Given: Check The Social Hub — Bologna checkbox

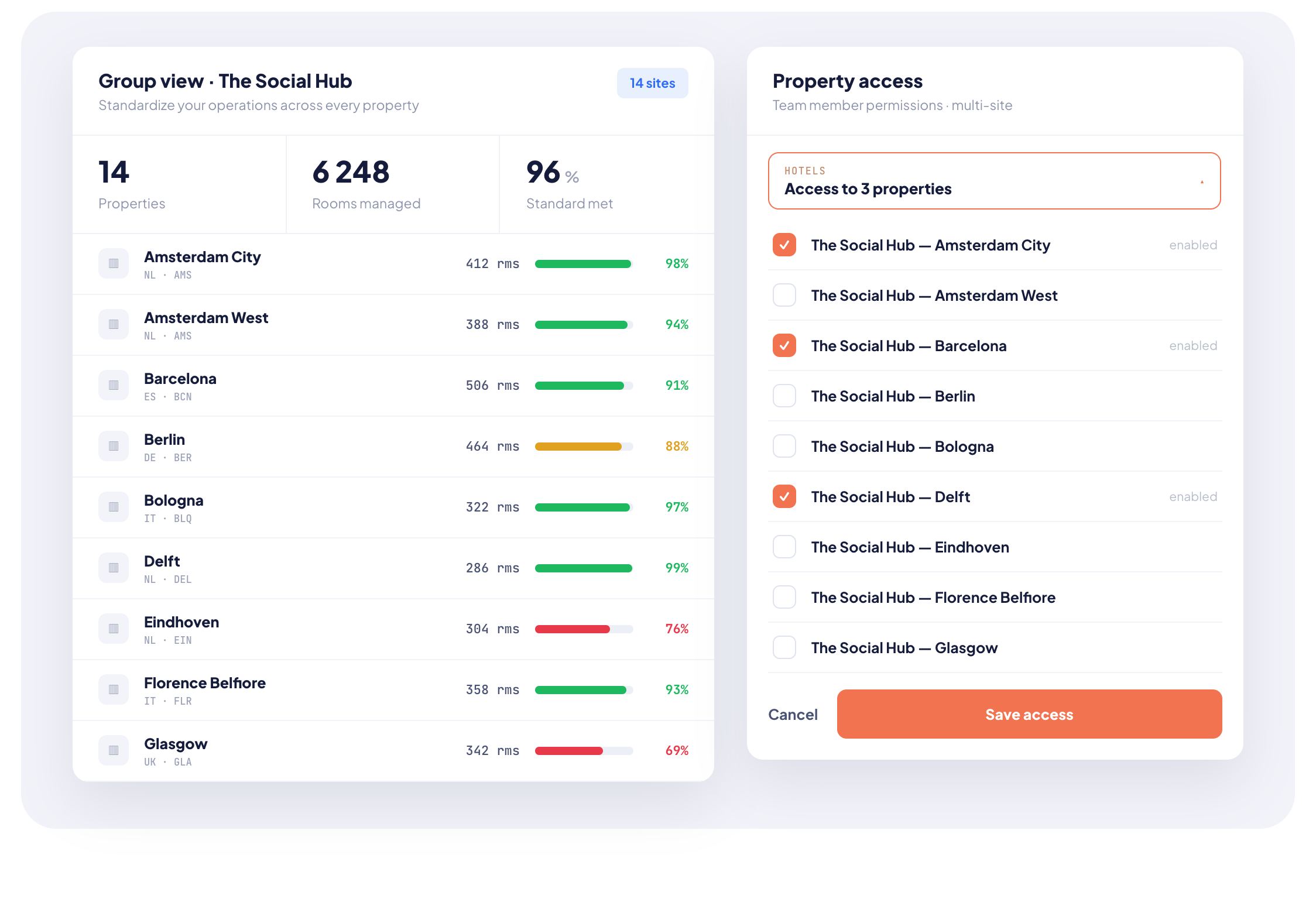Looking at the screenshot, I should point(784,446).
